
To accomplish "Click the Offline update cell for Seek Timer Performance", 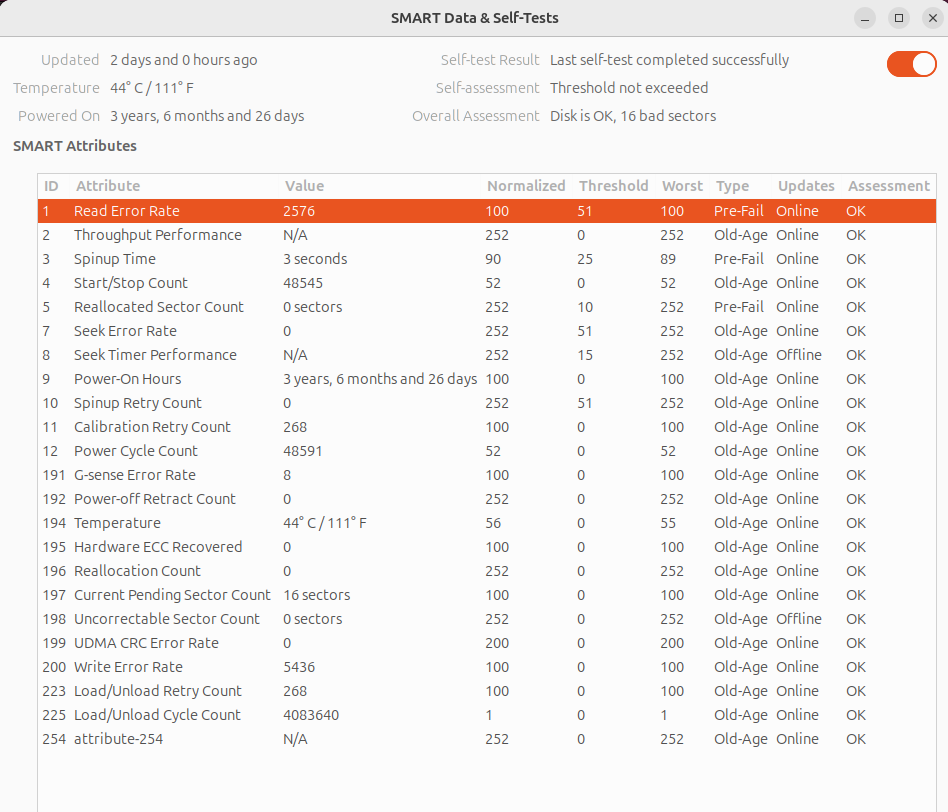I will pos(799,355).
